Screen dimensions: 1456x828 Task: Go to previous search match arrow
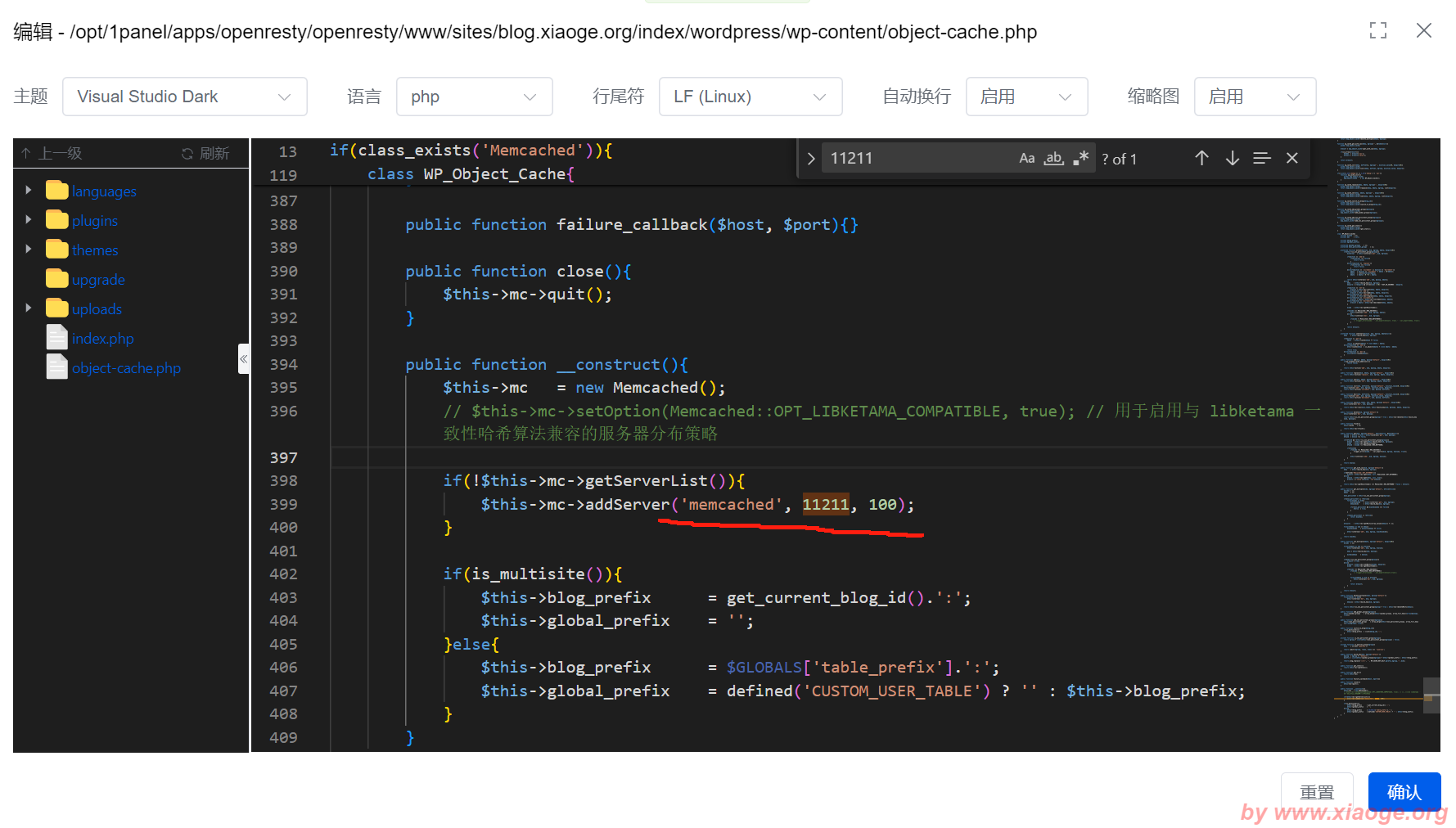click(1201, 159)
